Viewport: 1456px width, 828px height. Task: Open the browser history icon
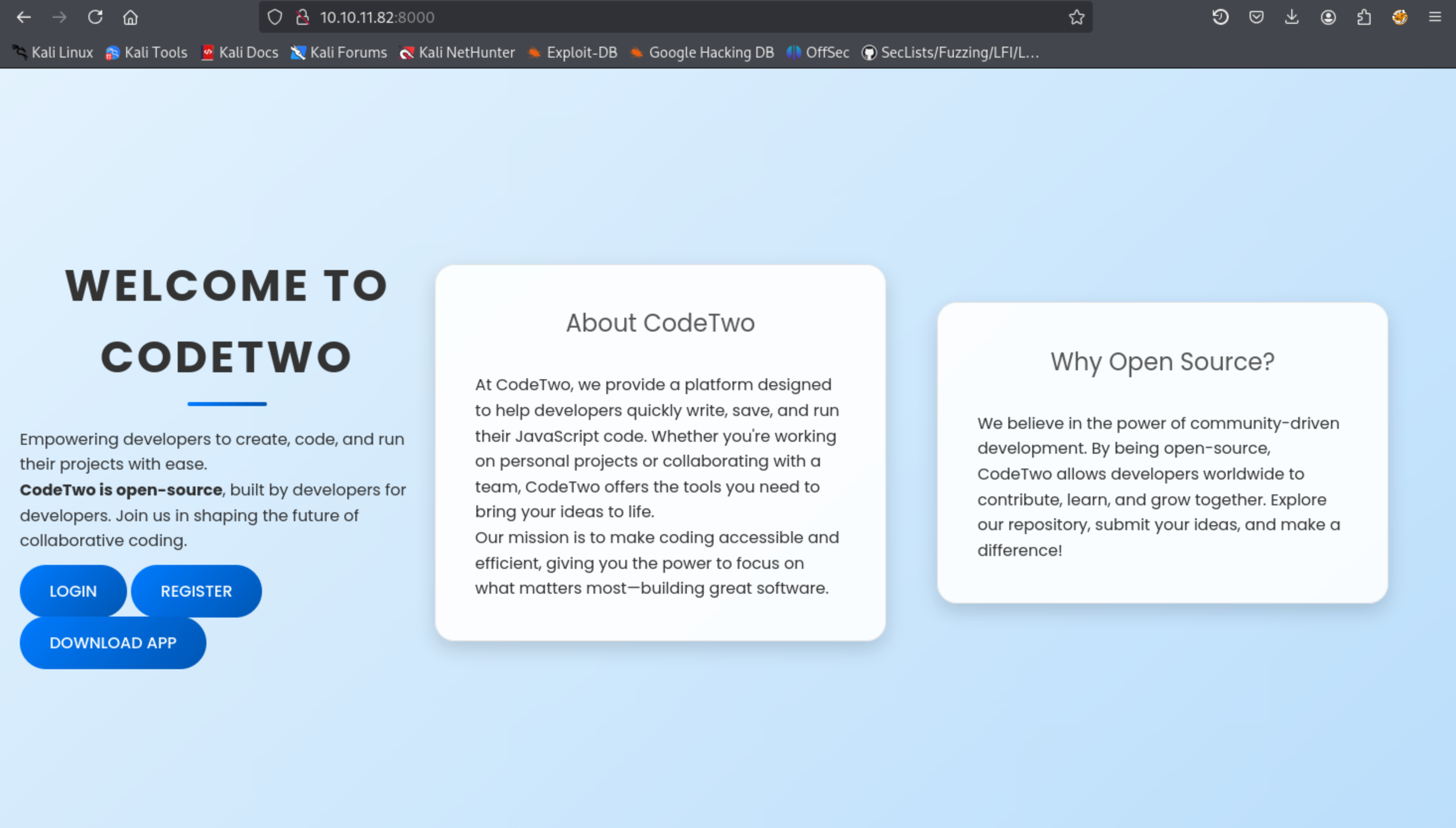1220,17
